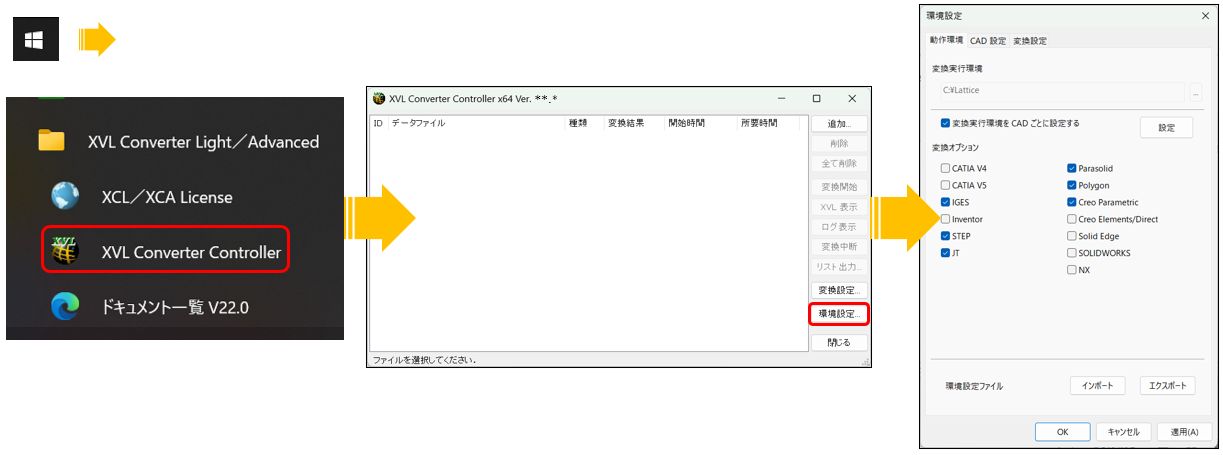This screenshot has height=455, width=1223.
Task: Uncheck the Parasolid checkbox
Action: pos(1072,168)
